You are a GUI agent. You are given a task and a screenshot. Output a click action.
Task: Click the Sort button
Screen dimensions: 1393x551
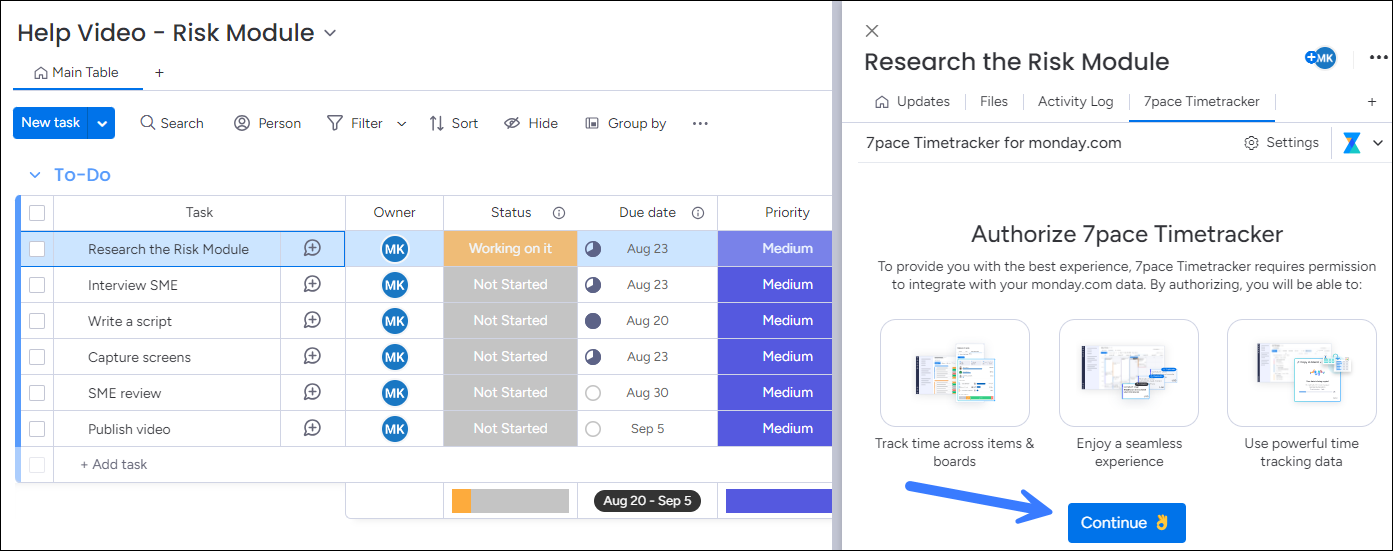point(453,123)
